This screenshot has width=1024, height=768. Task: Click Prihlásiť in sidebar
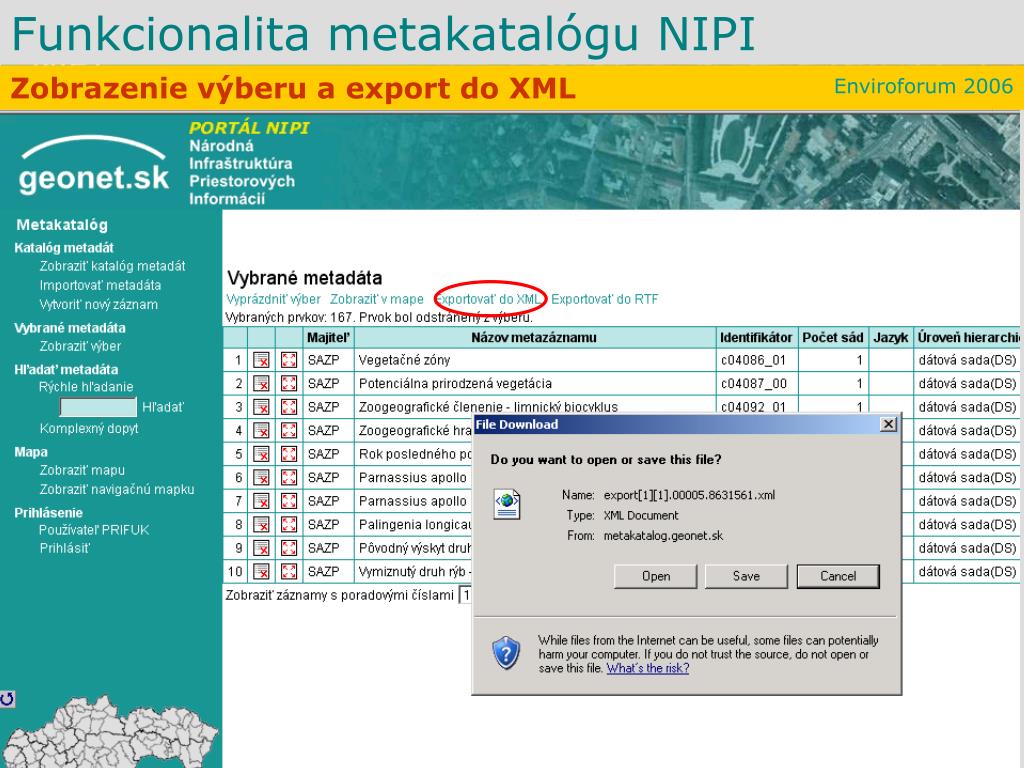click(65, 548)
